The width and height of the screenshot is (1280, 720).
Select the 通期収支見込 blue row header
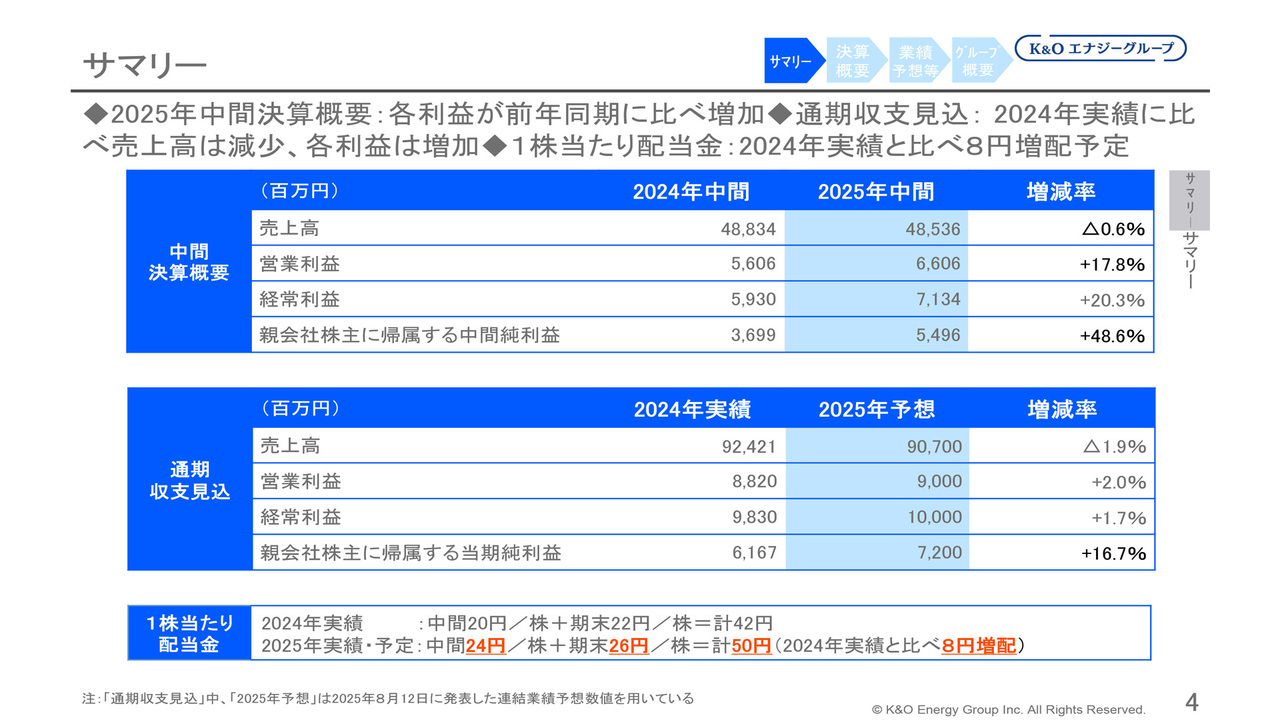click(x=190, y=481)
